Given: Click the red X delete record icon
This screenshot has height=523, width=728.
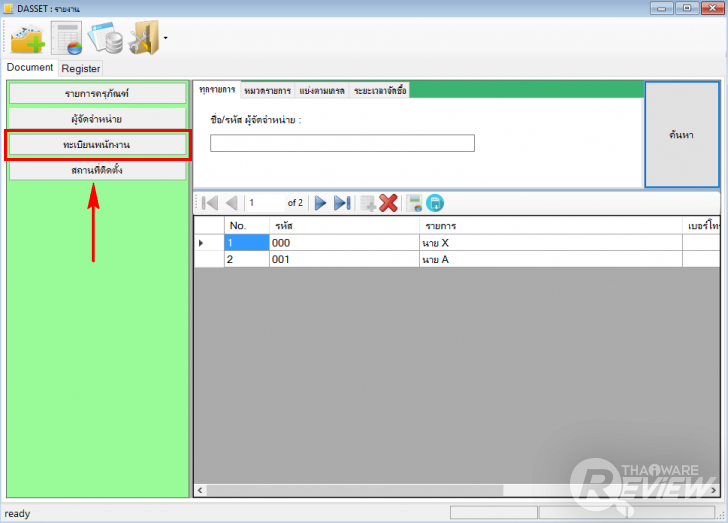Looking at the screenshot, I should pyautogui.click(x=388, y=203).
